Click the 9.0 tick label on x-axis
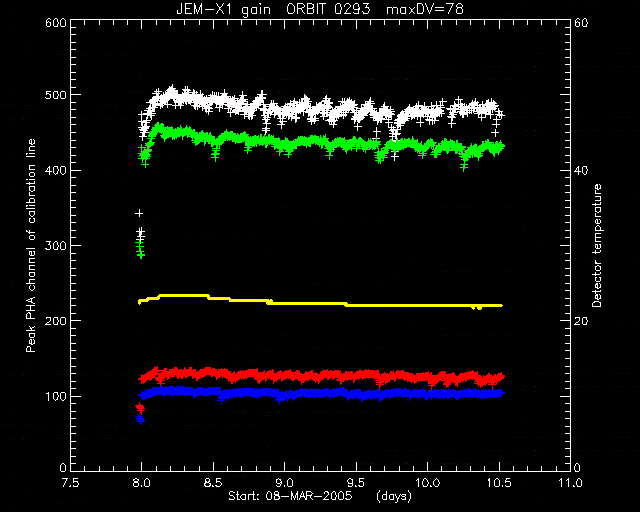Image resolution: width=640 pixels, height=512 pixels. coord(284,483)
